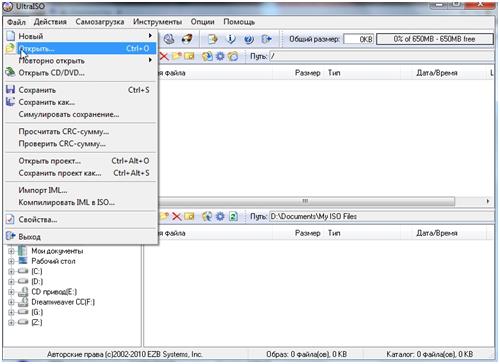Choose Открыть проект... menu item
Screen dimensions: 500x364
click(81, 161)
